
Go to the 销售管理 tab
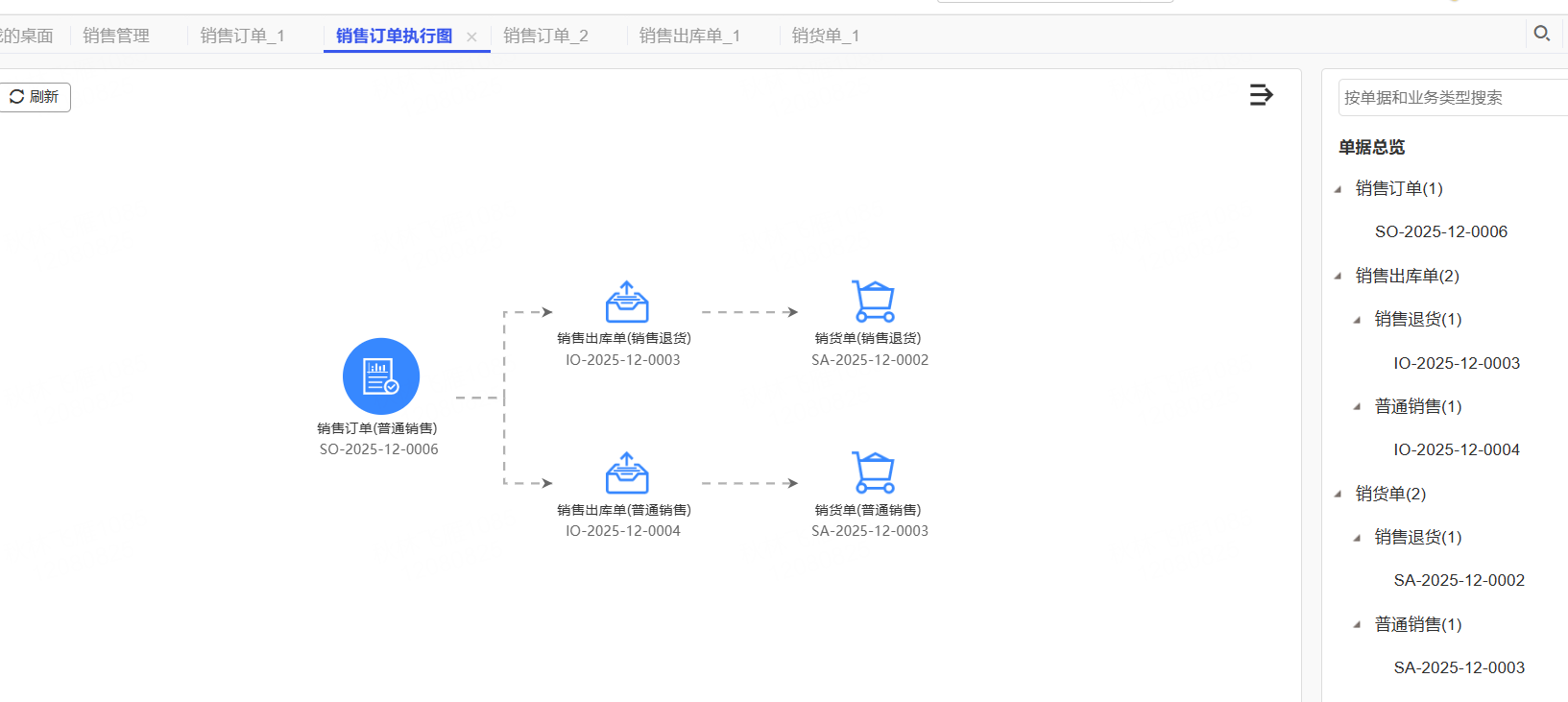coord(115,36)
